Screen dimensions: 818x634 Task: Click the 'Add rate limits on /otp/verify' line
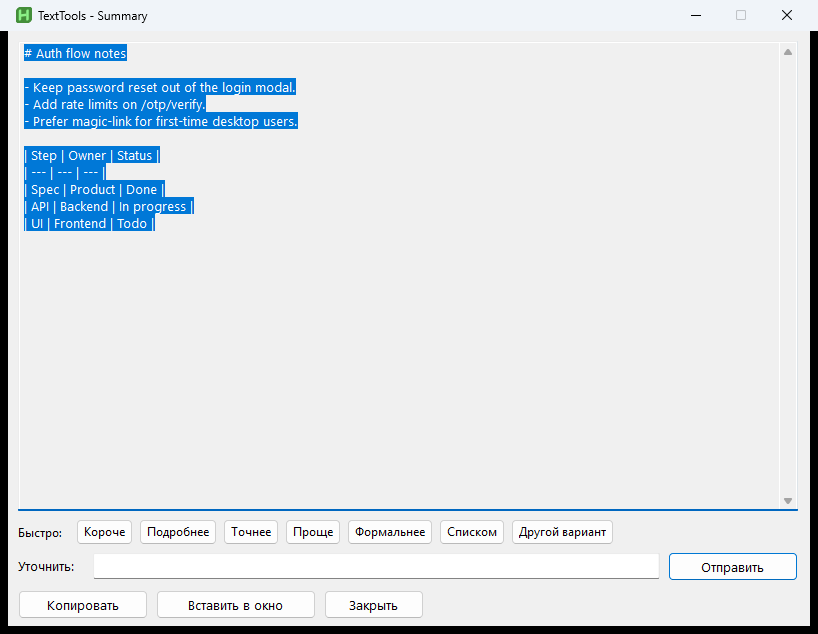[115, 104]
